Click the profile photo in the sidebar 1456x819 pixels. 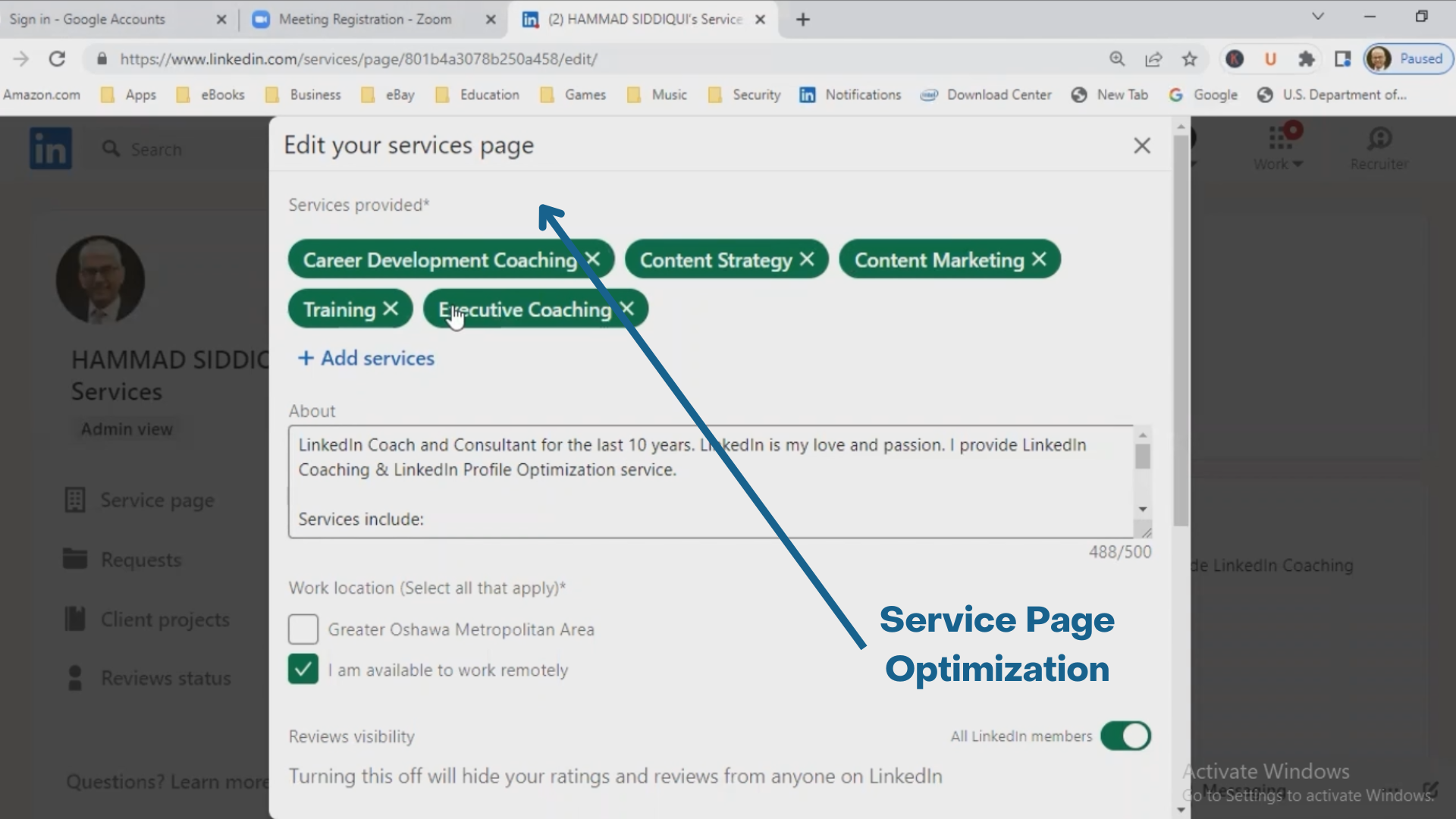tap(100, 280)
